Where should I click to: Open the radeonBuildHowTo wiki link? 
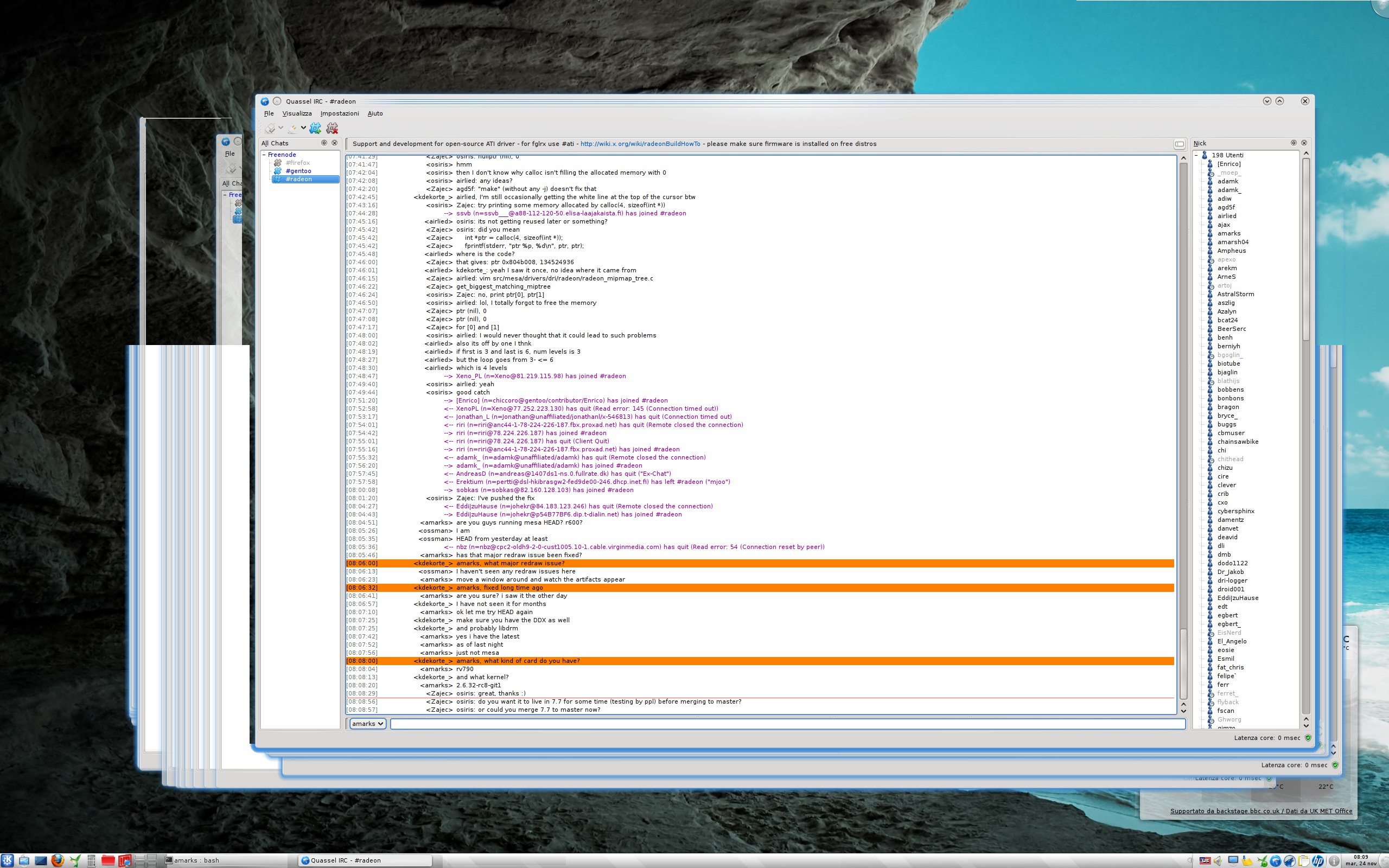(640, 144)
